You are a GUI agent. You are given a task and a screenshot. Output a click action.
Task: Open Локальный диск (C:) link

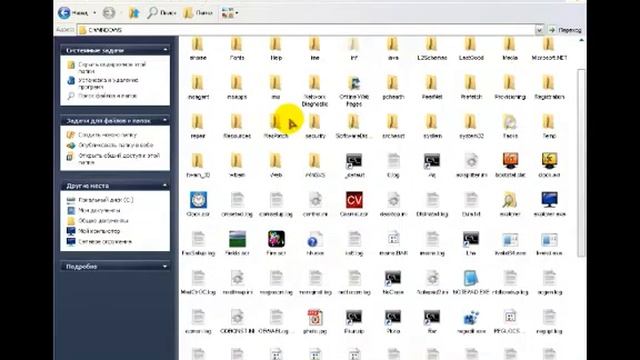105,200
